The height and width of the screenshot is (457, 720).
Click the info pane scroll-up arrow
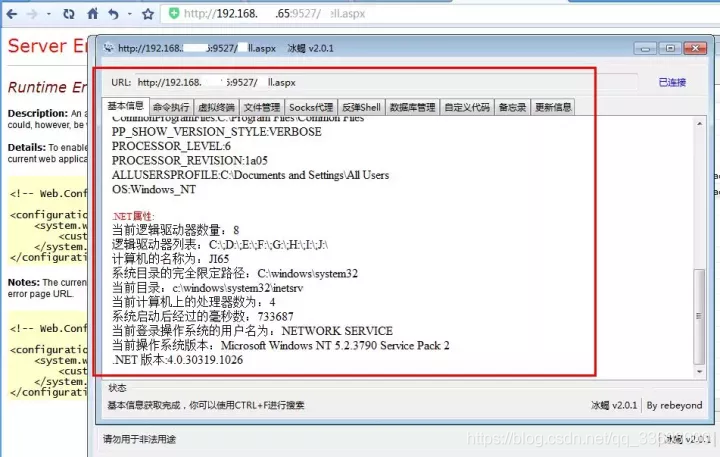point(699,124)
